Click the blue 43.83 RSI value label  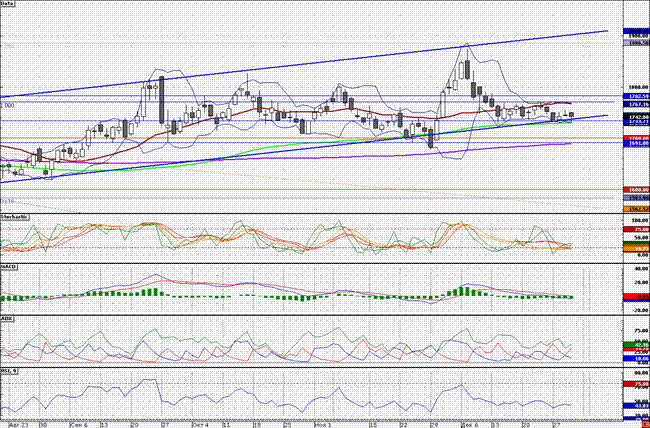[636, 406]
